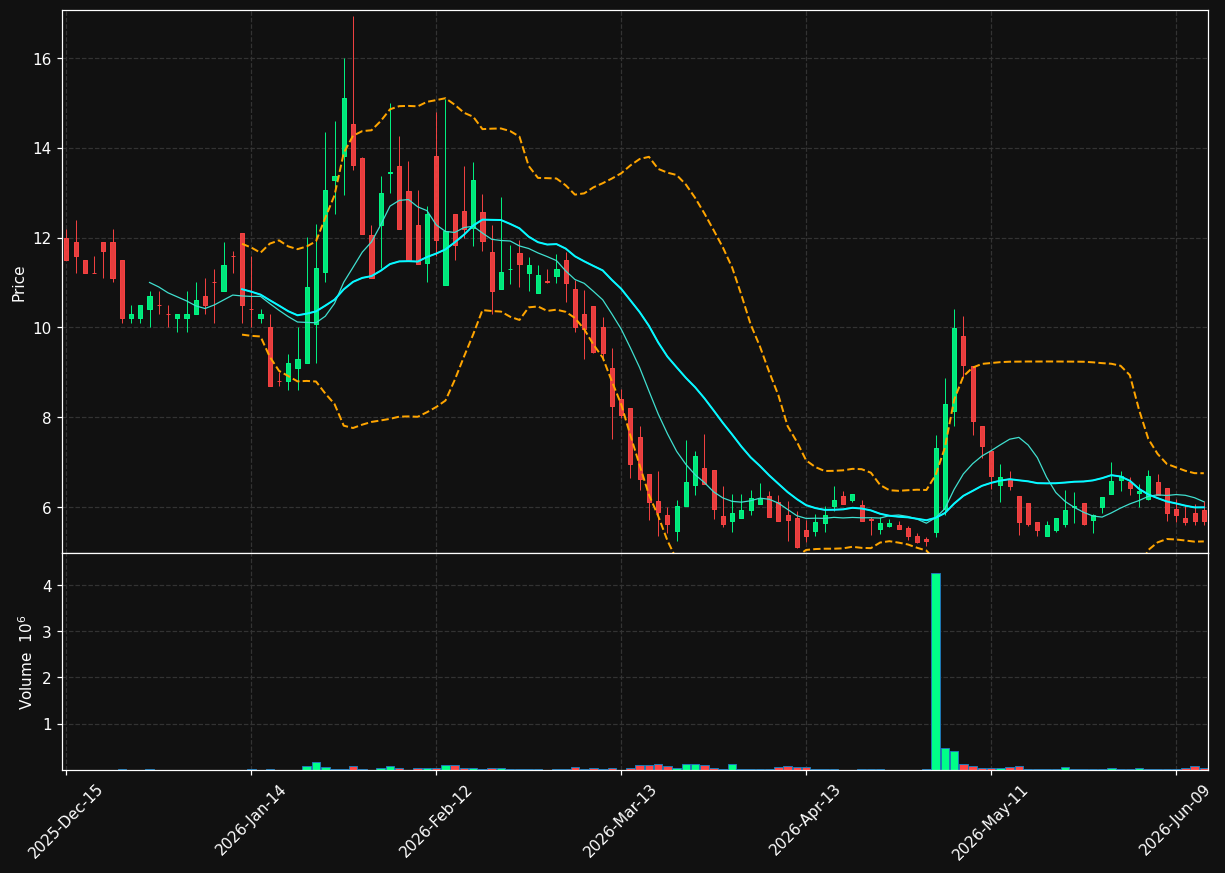Click the 2025-Dec-15 date label
The width and height of the screenshot is (1225, 873).
point(66,820)
